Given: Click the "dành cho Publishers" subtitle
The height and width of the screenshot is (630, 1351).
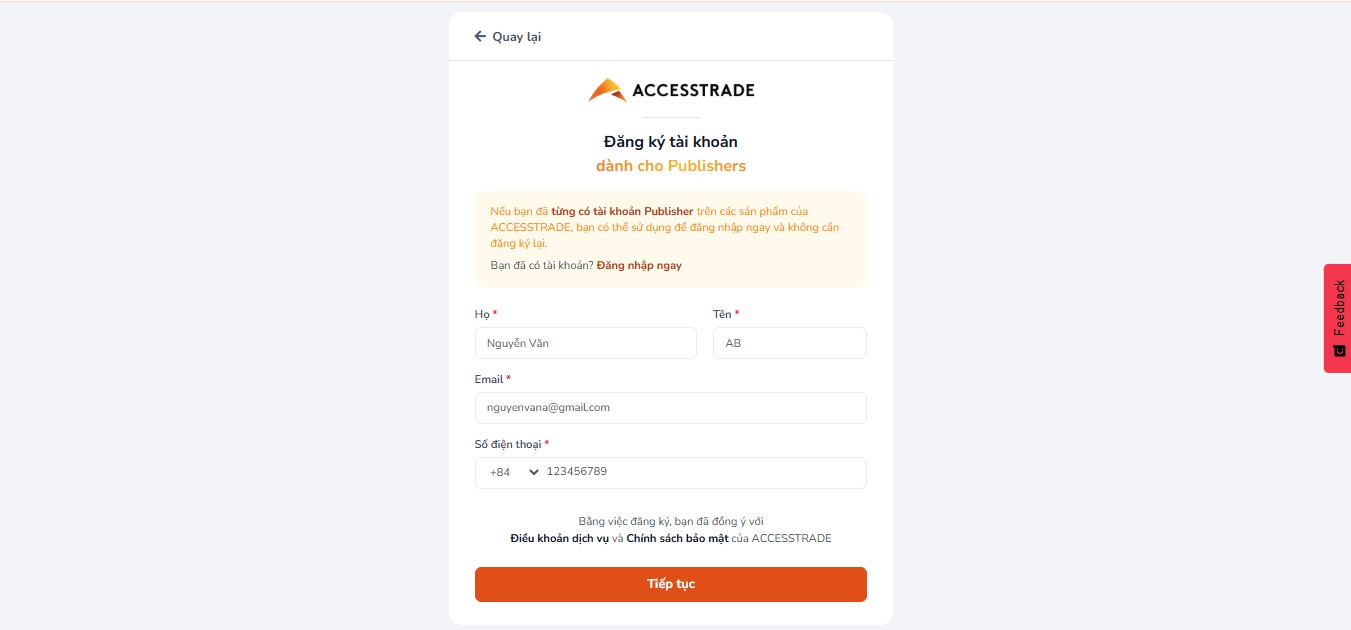Looking at the screenshot, I should [x=670, y=166].
